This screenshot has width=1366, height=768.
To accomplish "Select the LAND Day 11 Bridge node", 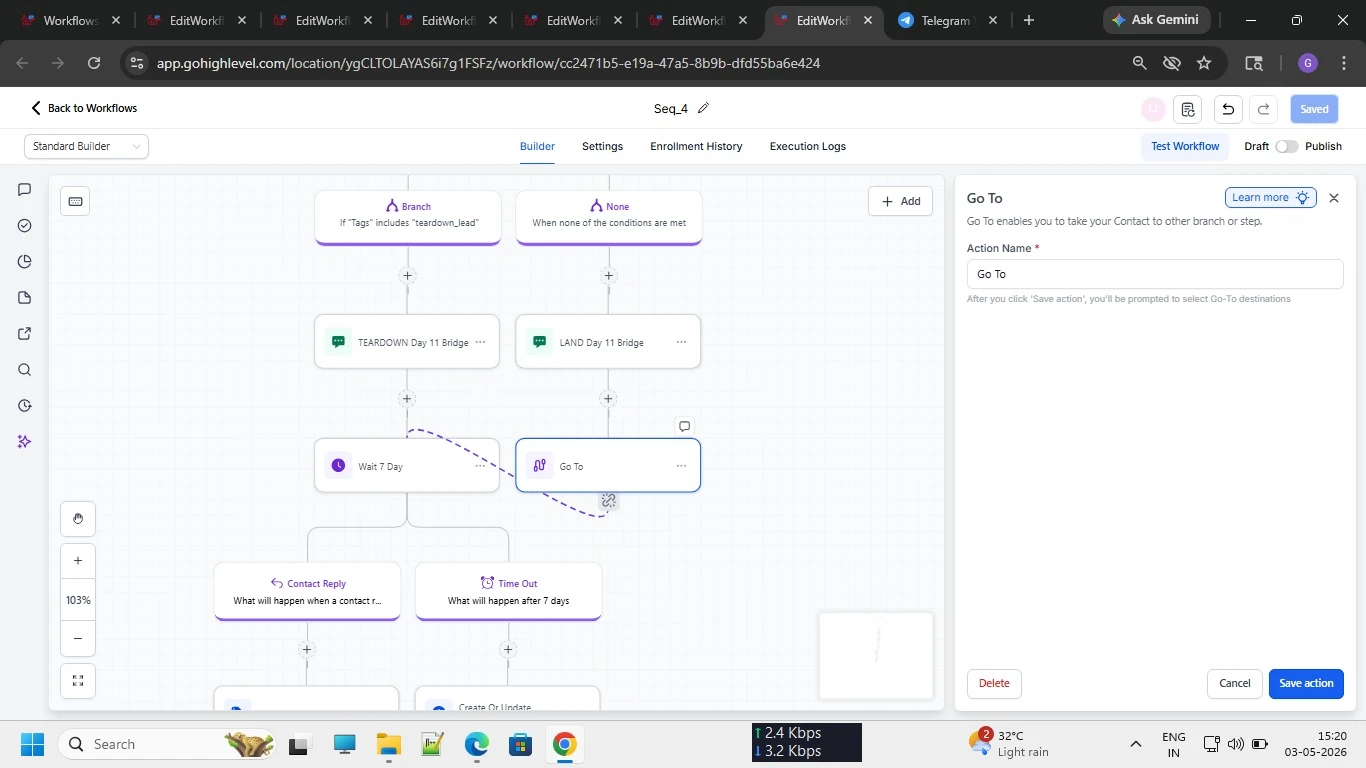I will [608, 342].
